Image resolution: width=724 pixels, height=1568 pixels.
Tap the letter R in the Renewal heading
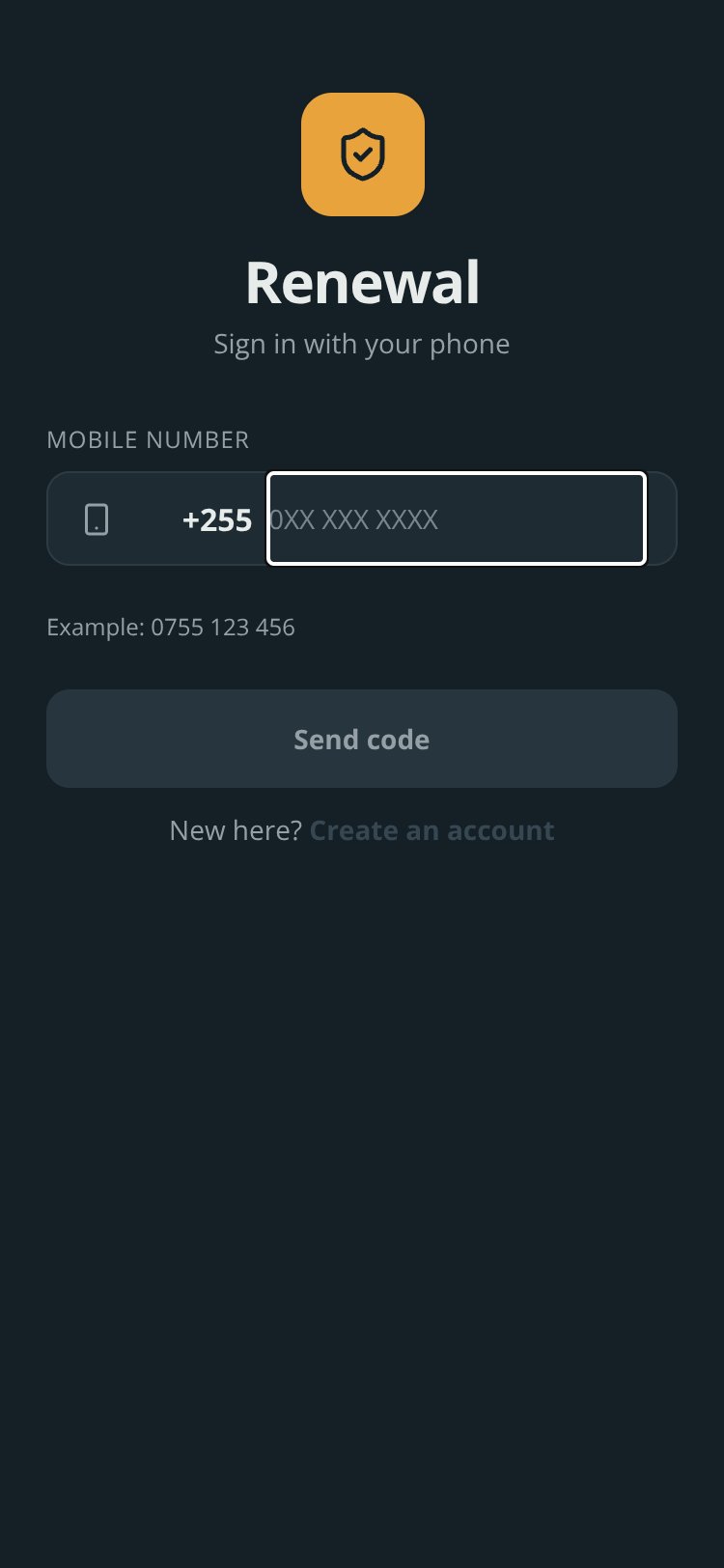264,284
